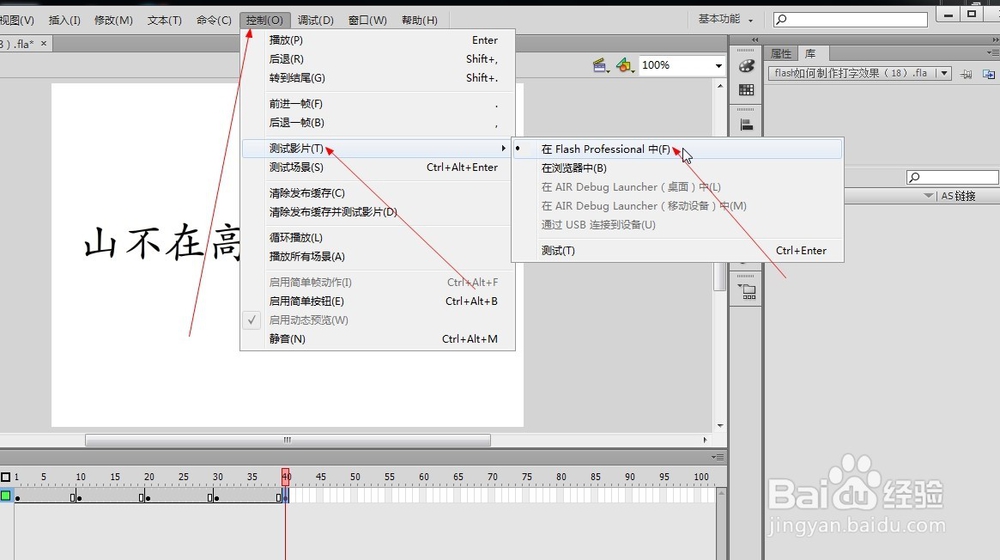Image resolution: width=1000 pixels, height=560 pixels.
Task: Open the collapsed panel icon below the Align group
Action: coord(746,291)
